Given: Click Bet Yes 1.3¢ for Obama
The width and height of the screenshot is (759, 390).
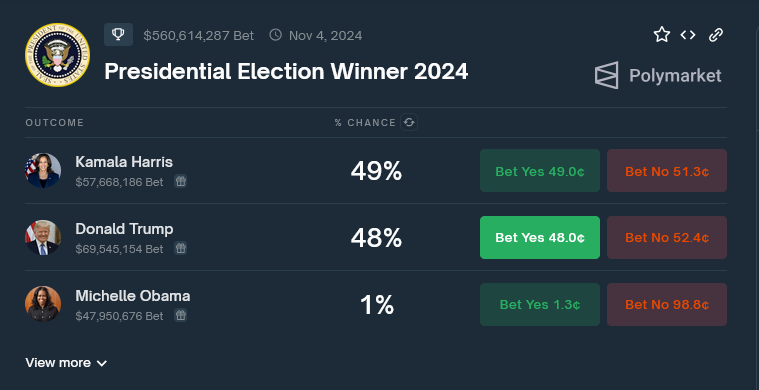Looking at the screenshot, I should coord(540,304).
